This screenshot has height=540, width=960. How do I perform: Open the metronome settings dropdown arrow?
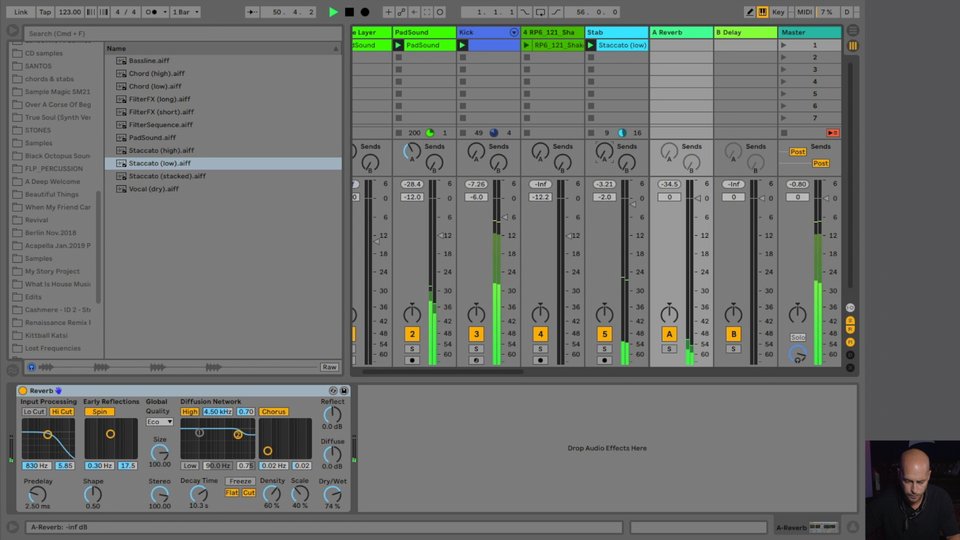[165, 12]
